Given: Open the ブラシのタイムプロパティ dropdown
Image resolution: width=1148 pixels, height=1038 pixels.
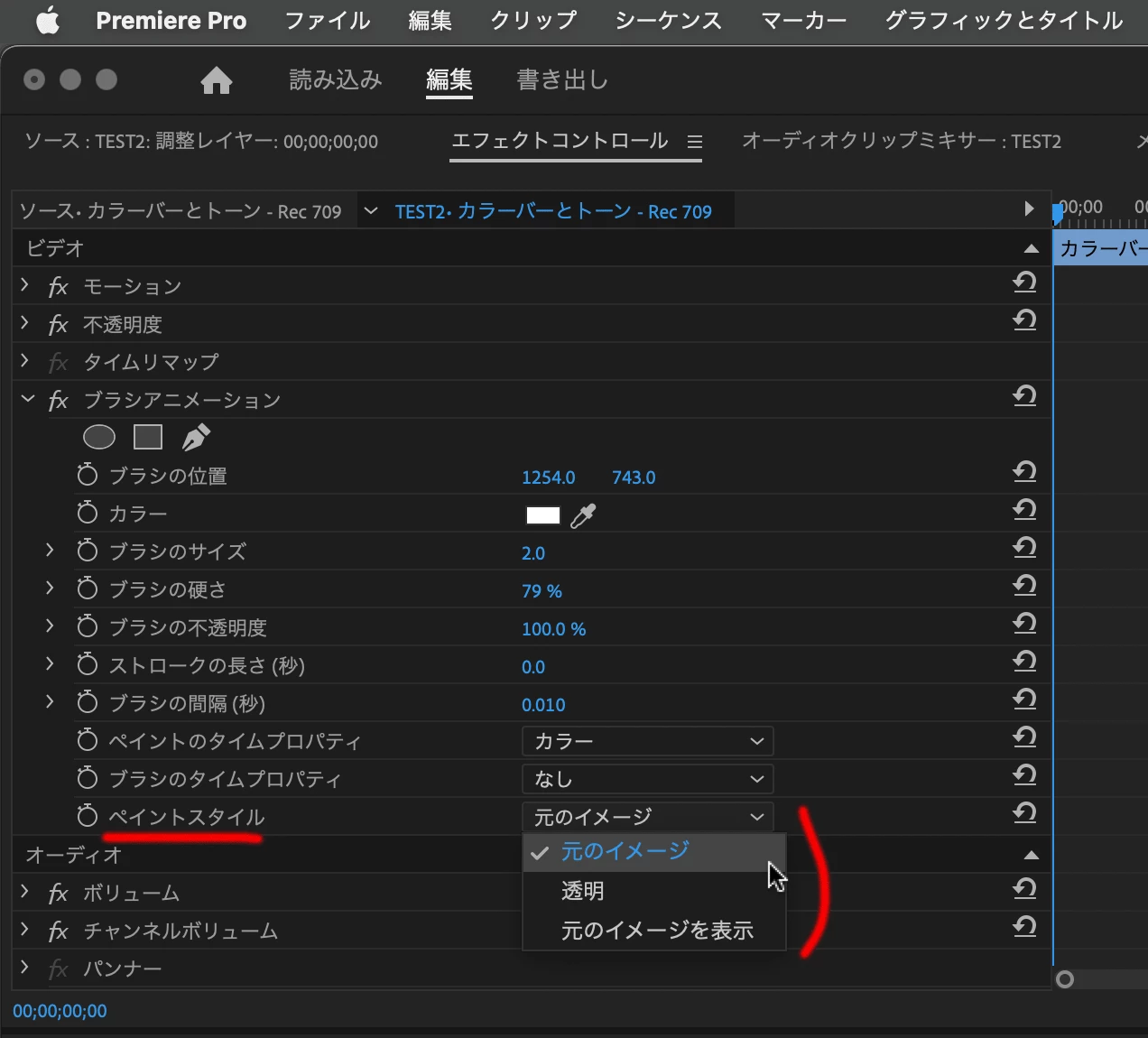Looking at the screenshot, I should 648,779.
